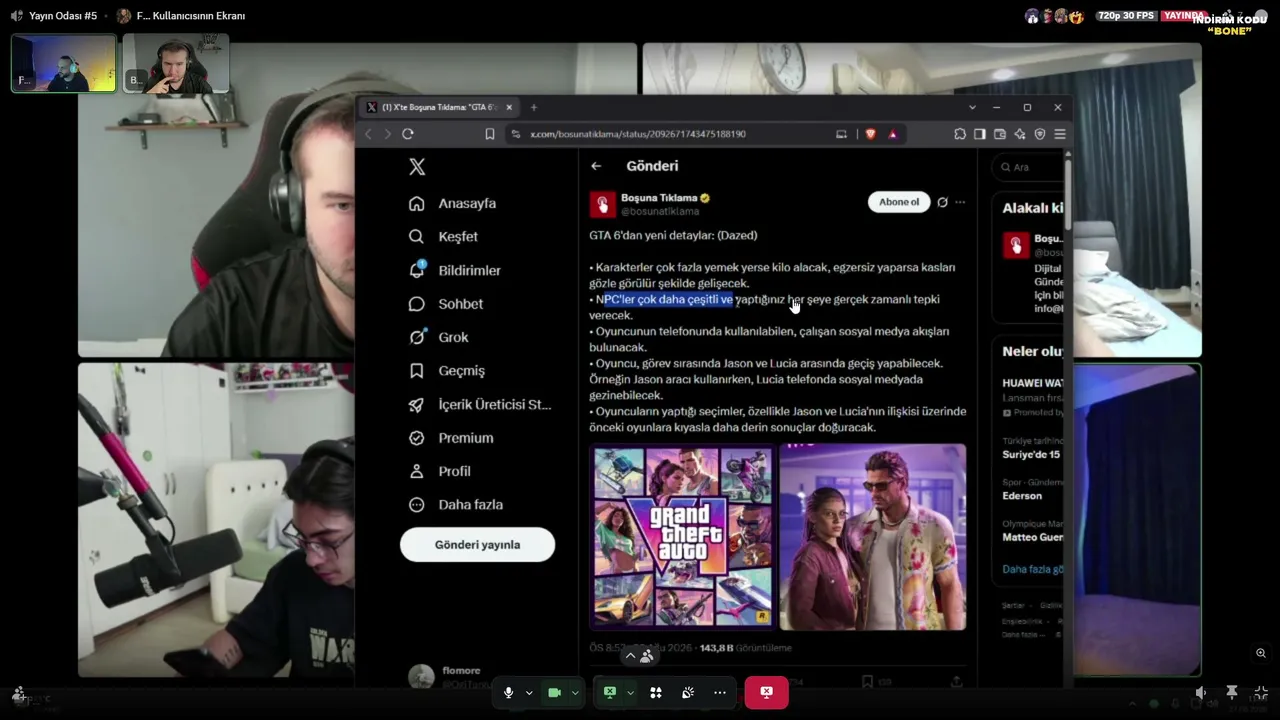
Task: Open Bildirimler notifications page
Action: coord(455,270)
